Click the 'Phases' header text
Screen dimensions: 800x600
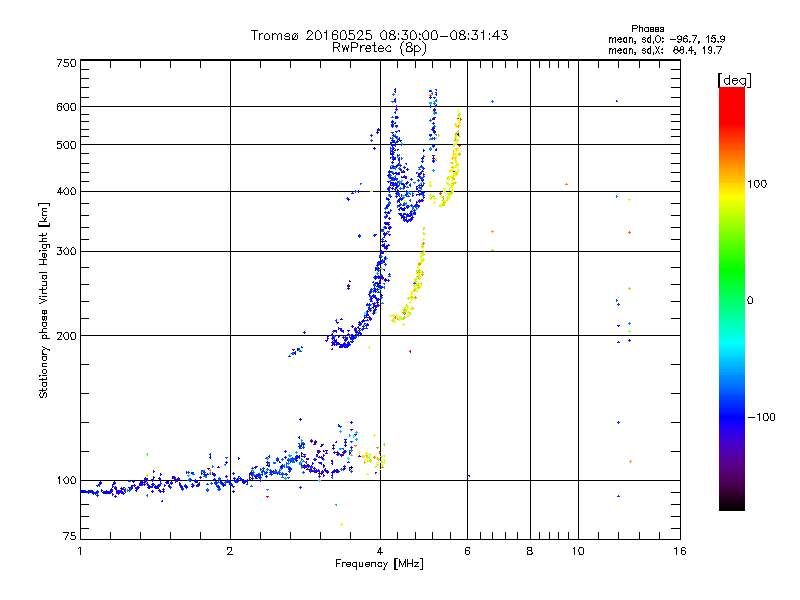click(647, 29)
